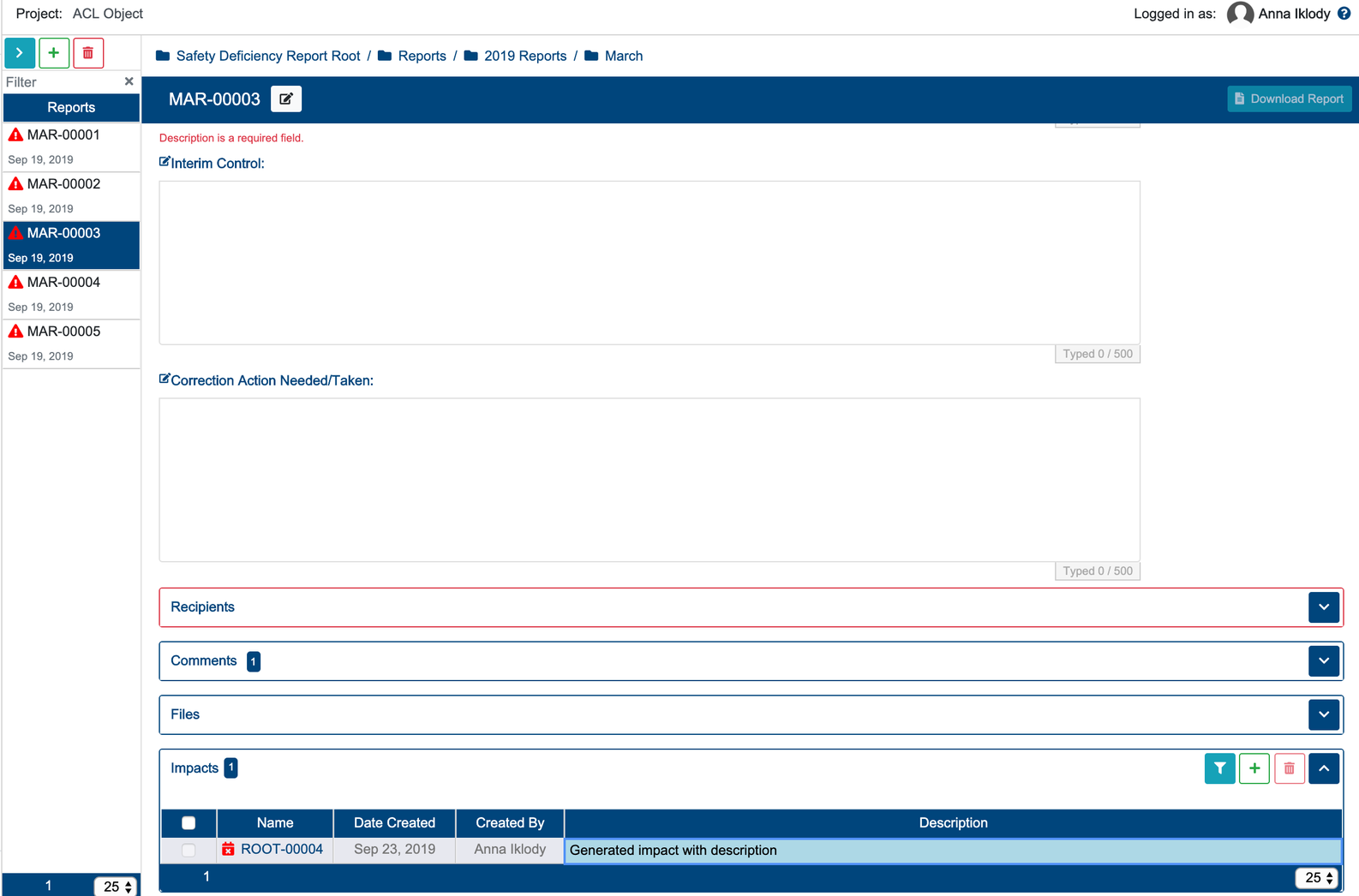Image resolution: width=1359 pixels, height=896 pixels.
Task: Click the Safety Deficiency Report Root folder icon
Action: pos(163,56)
